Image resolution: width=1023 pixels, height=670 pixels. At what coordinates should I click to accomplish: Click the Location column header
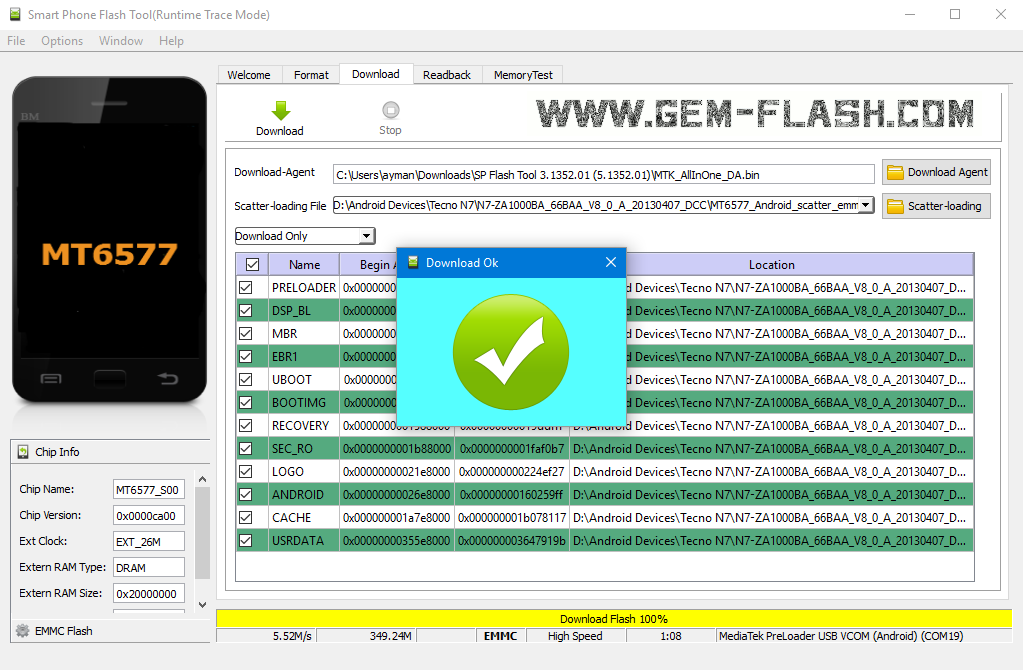(x=772, y=265)
